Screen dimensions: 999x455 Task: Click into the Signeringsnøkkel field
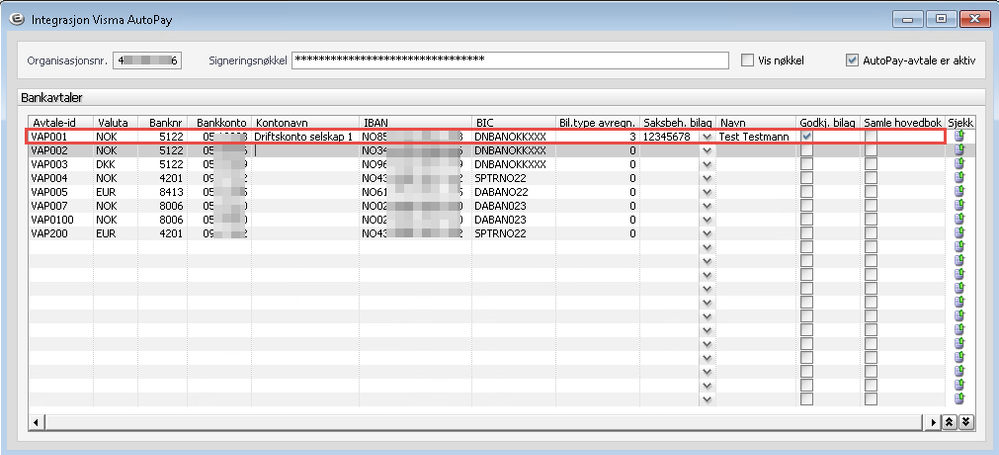[510, 61]
